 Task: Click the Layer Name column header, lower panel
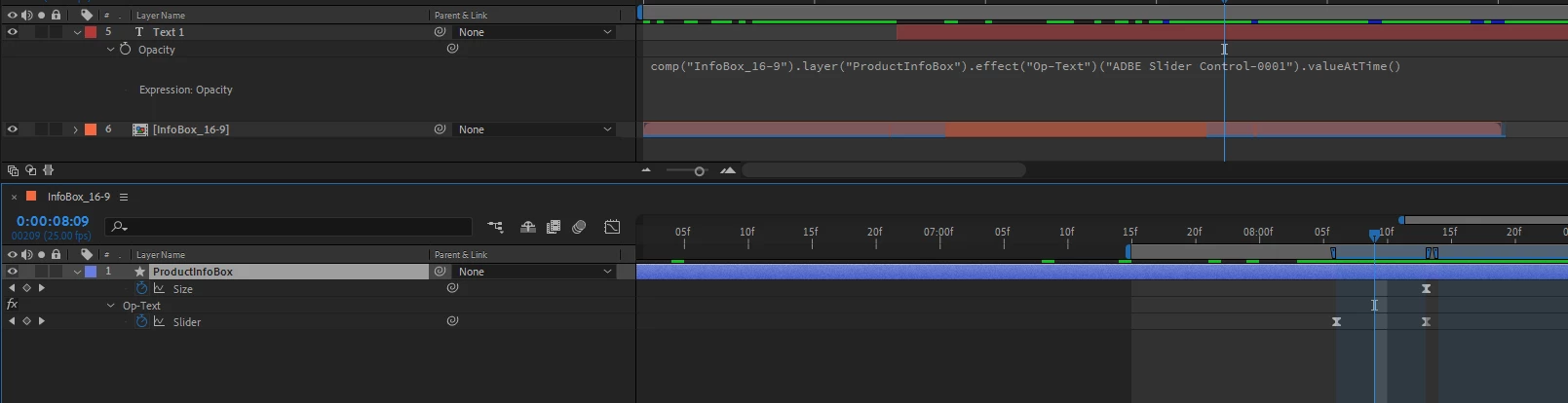coord(161,255)
